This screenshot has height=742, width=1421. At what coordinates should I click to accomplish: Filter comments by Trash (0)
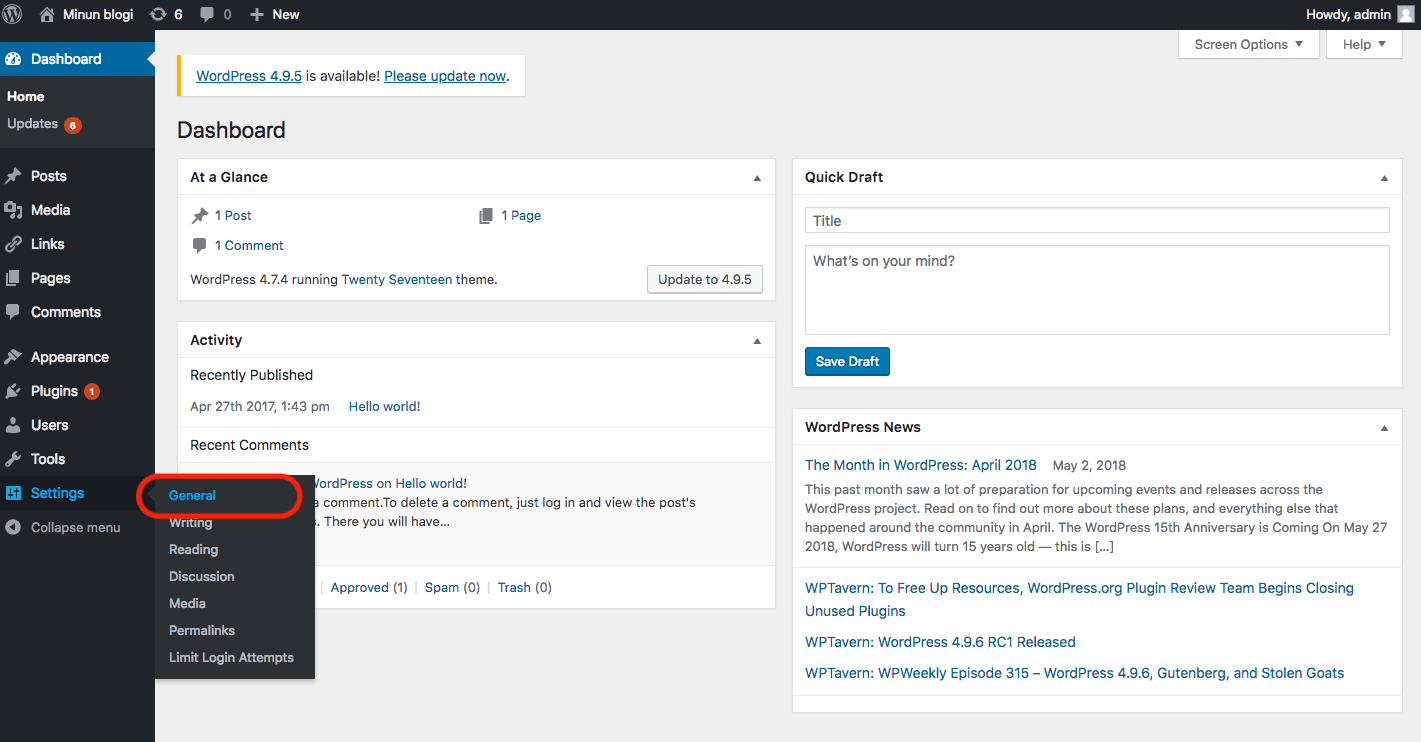point(524,588)
